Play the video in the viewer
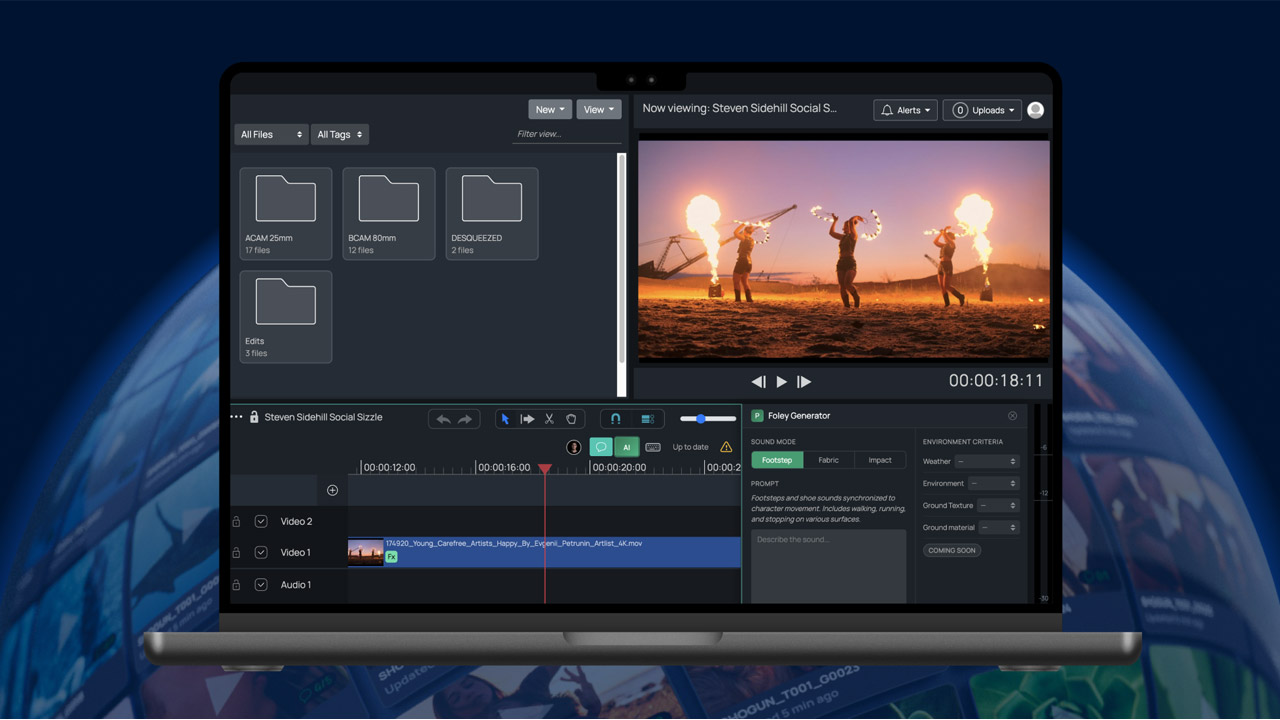This screenshot has height=720, width=1280. coord(782,381)
